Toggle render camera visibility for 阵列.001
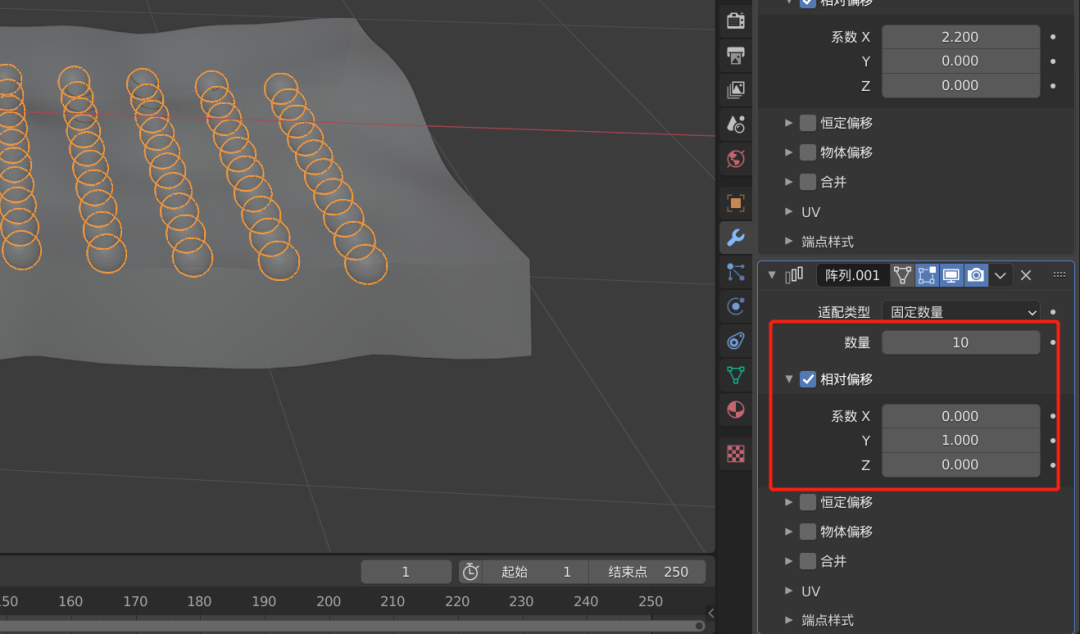 [975, 276]
